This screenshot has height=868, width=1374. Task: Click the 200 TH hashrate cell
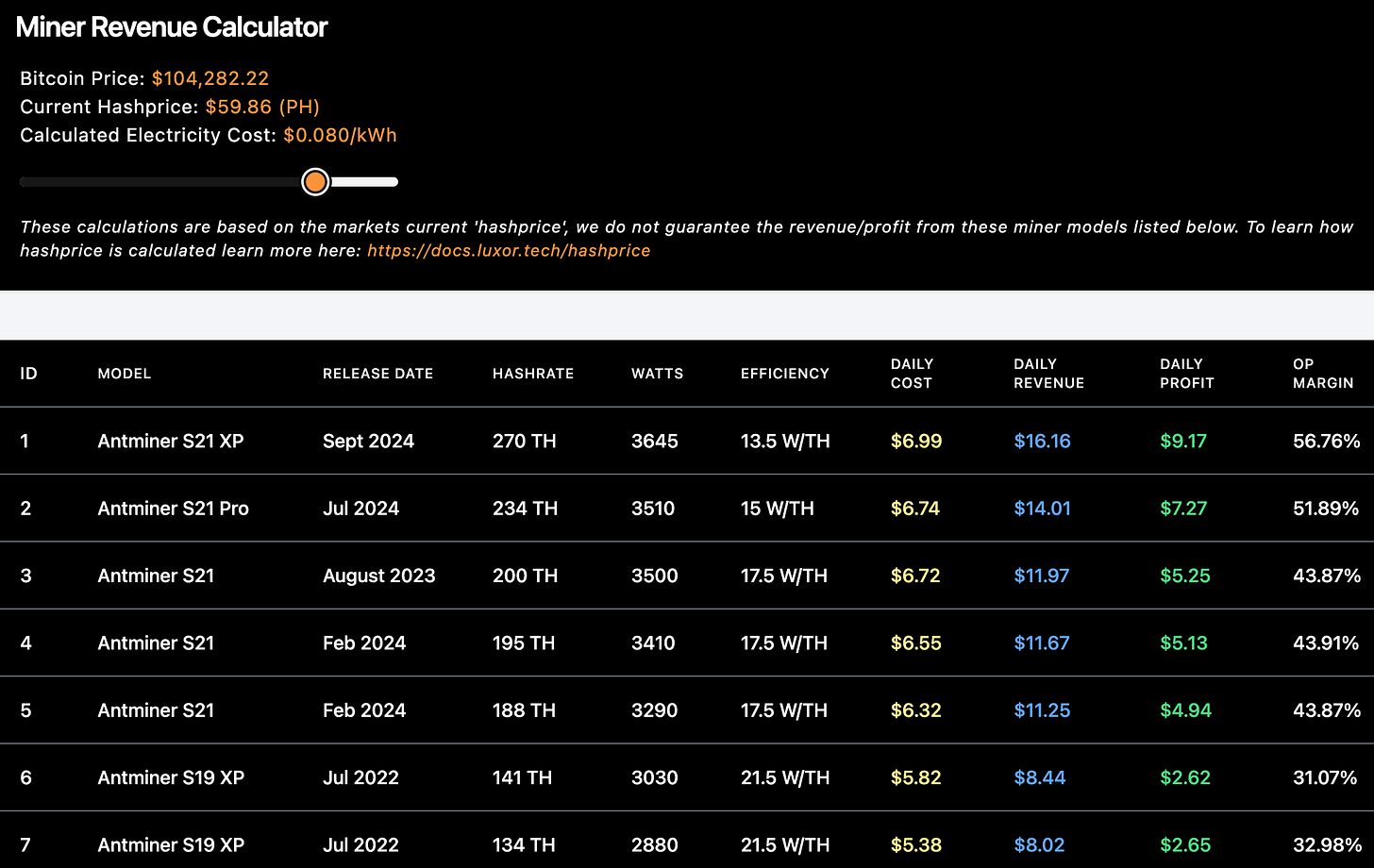point(525,576)
